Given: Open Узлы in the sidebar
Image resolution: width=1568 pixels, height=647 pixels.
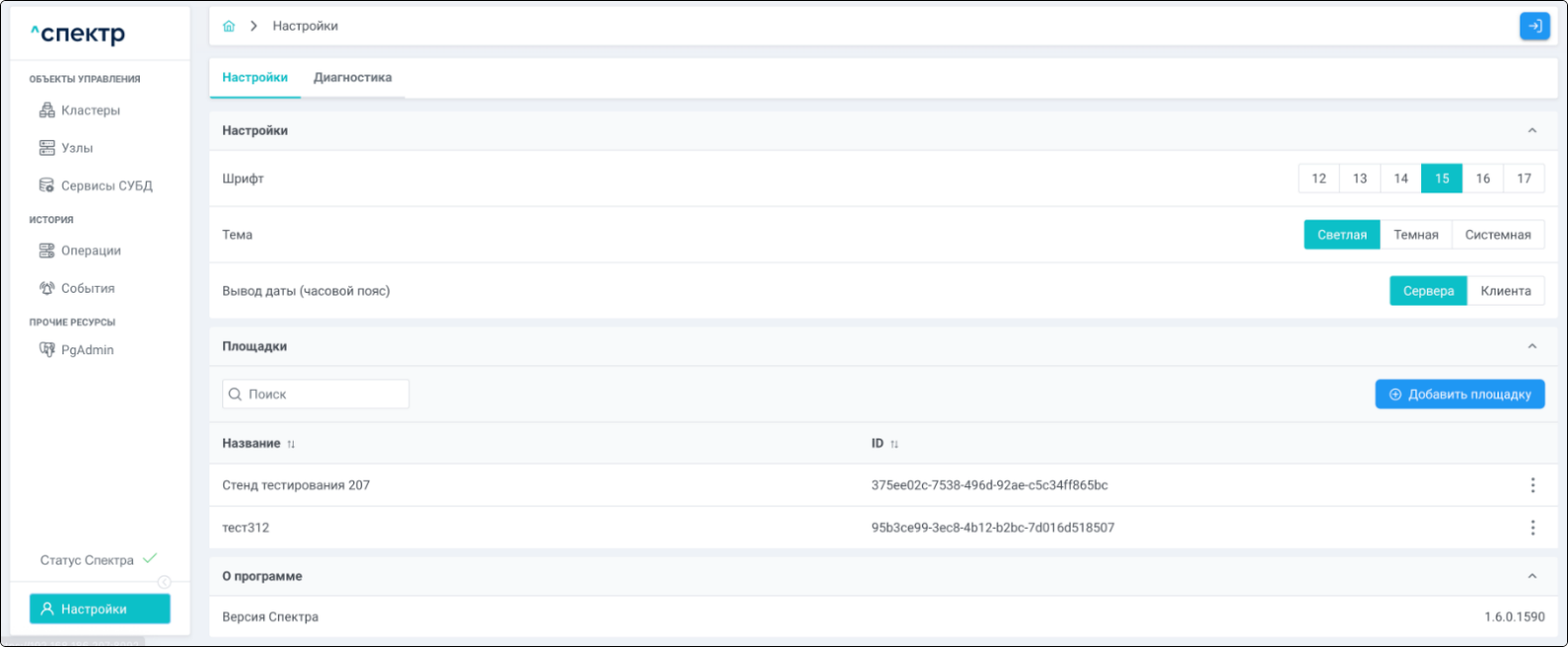Looking at the screenshot, I should coord(77,148).
